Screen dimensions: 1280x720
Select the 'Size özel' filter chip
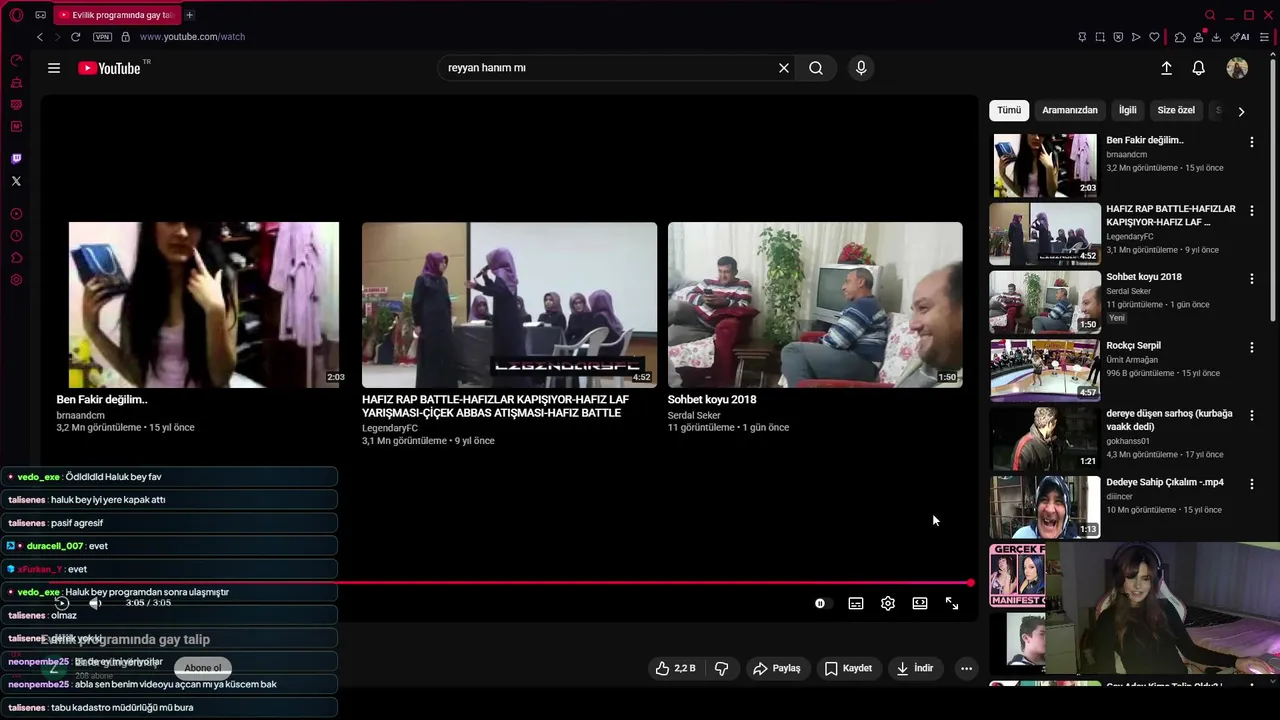[1176, 110]
